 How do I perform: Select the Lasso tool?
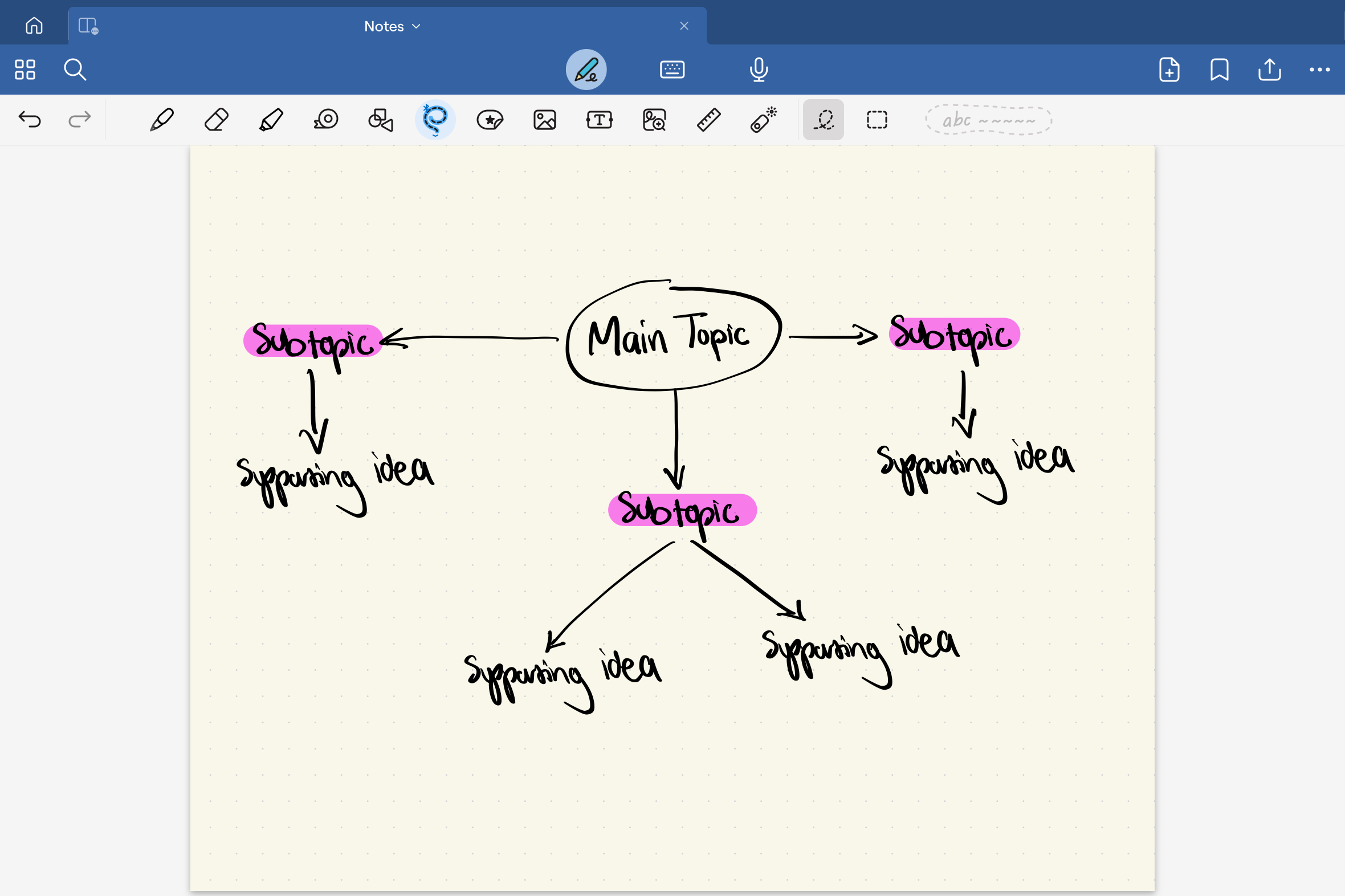[435, 120]
